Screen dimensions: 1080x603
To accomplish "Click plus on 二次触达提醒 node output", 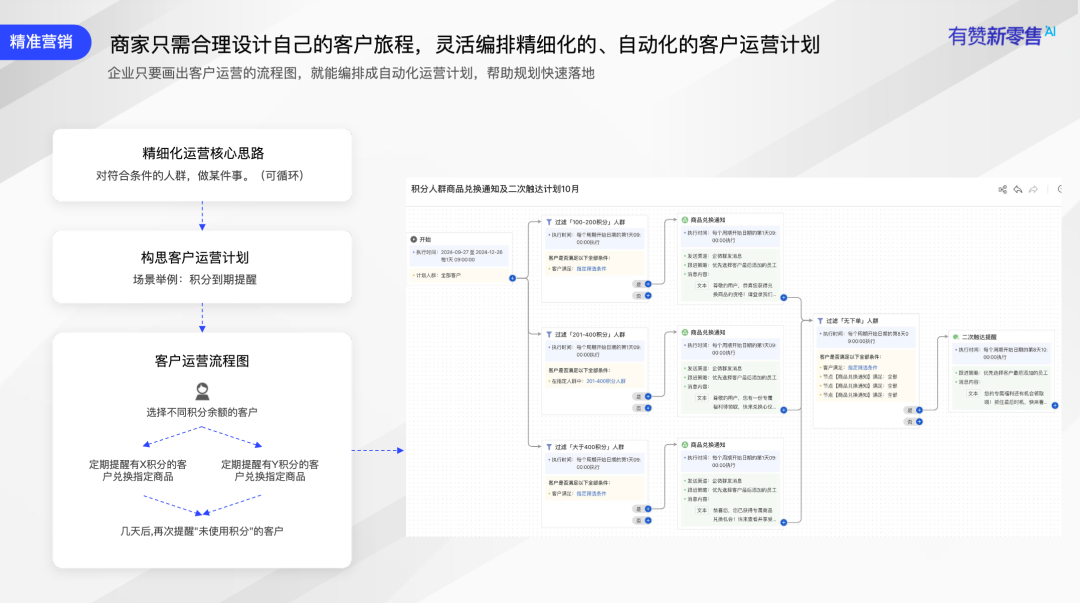I will (1054, 405).
